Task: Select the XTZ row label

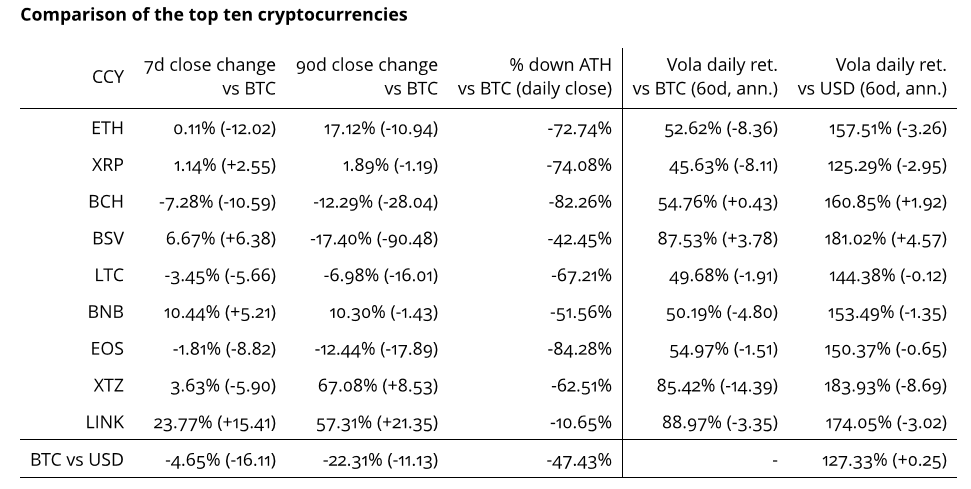Action: 107,385
